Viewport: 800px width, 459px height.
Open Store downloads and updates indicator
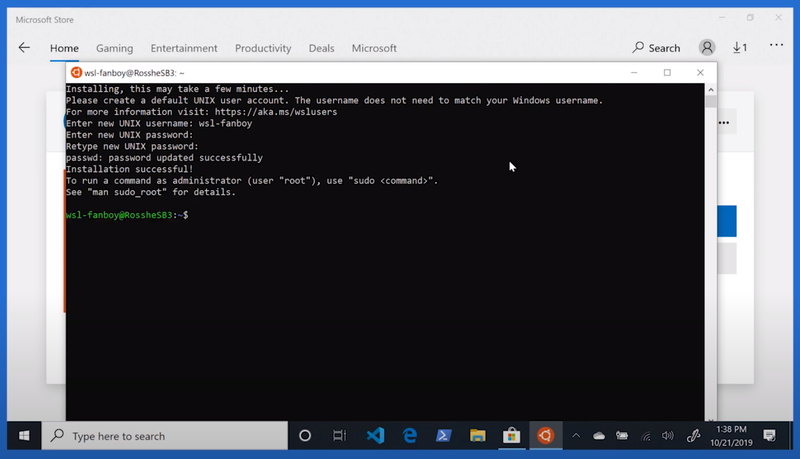click(x=740, y=47)
